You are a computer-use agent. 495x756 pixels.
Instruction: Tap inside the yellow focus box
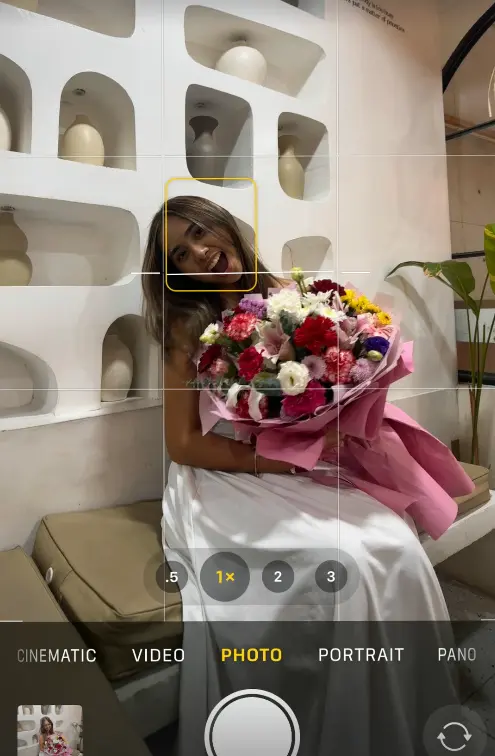point(211,234)
